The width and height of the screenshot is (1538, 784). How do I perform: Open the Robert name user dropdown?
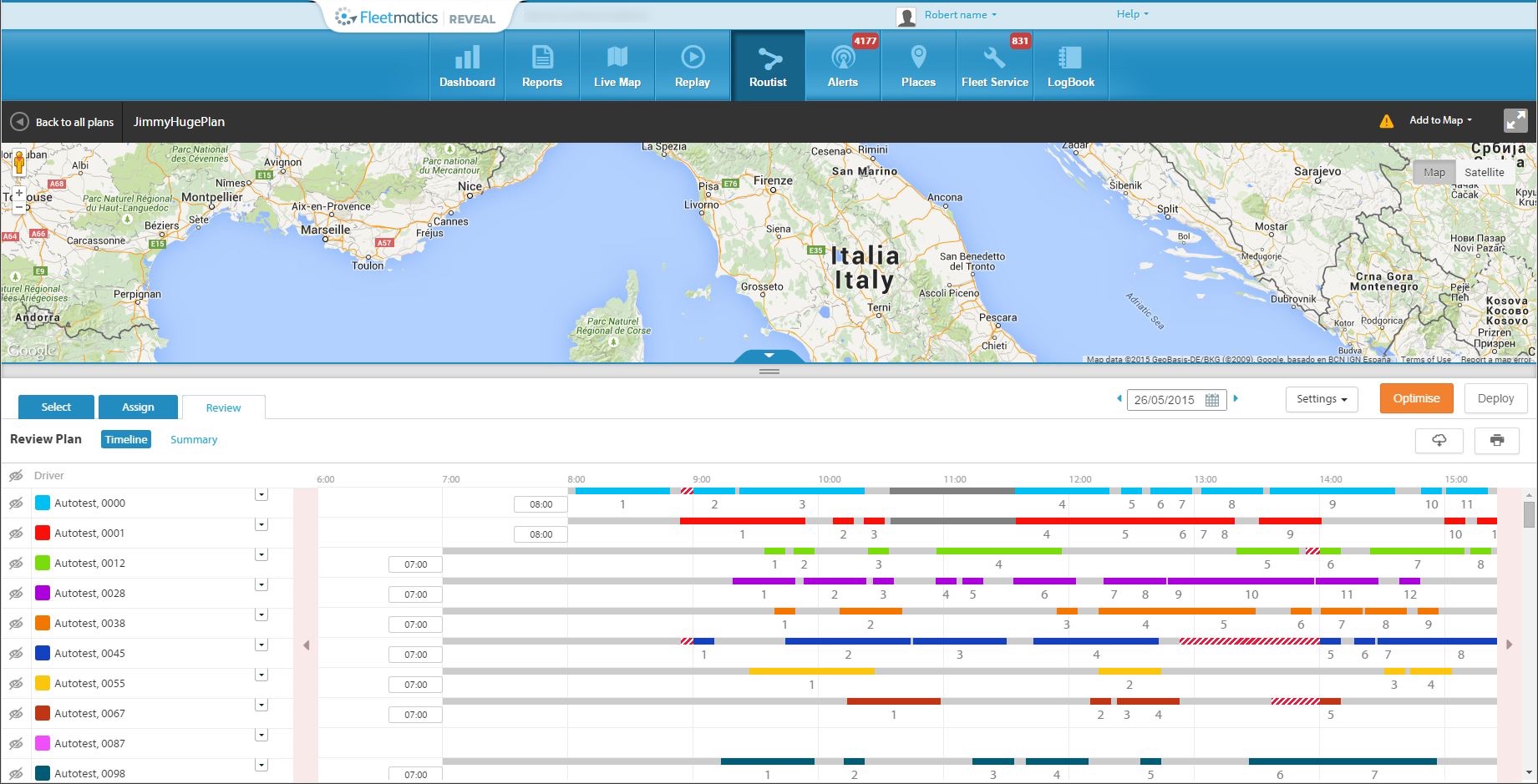[960, 15]
